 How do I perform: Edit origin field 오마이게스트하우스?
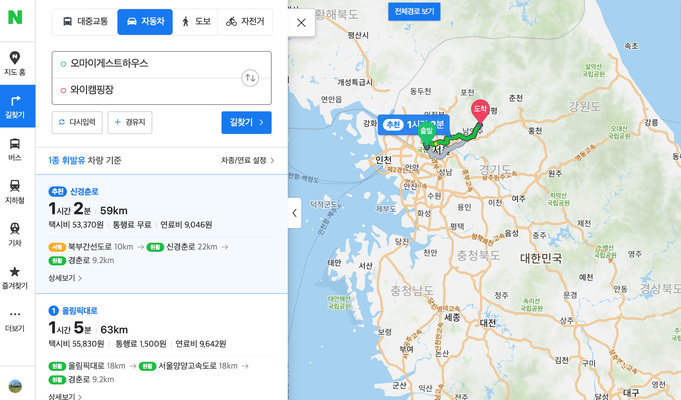[148, 64]
